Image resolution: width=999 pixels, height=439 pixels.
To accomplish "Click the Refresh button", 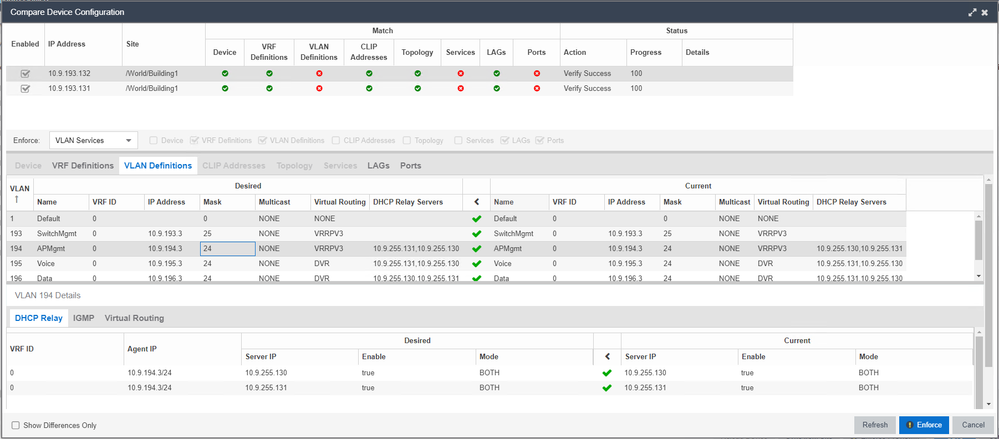I will coord(874,425).
